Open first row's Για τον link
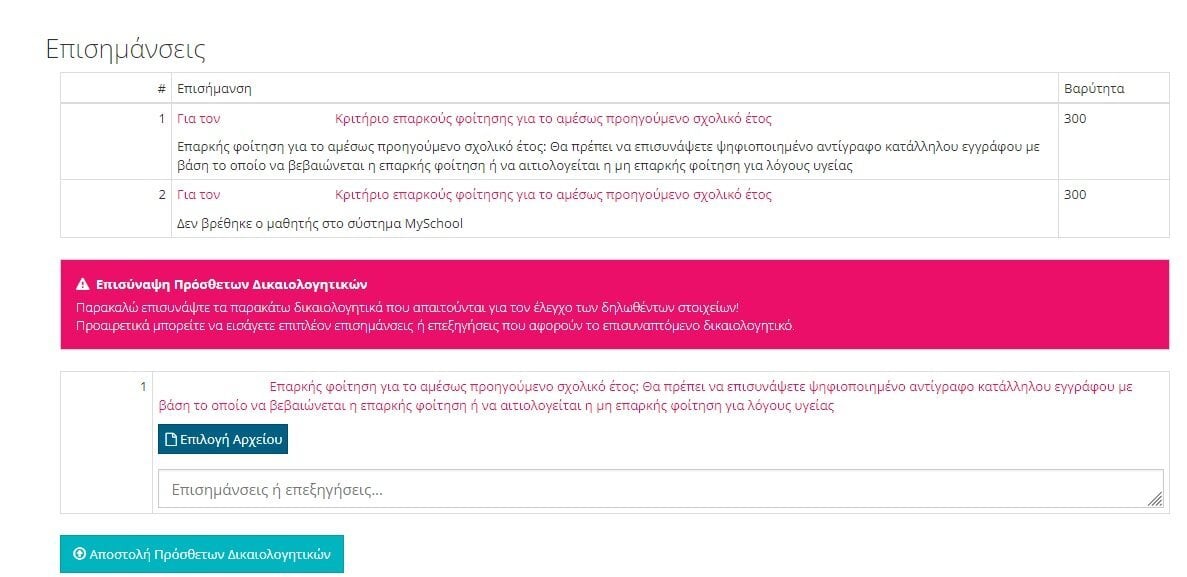 pyautogui.click(x=198, y=119)
